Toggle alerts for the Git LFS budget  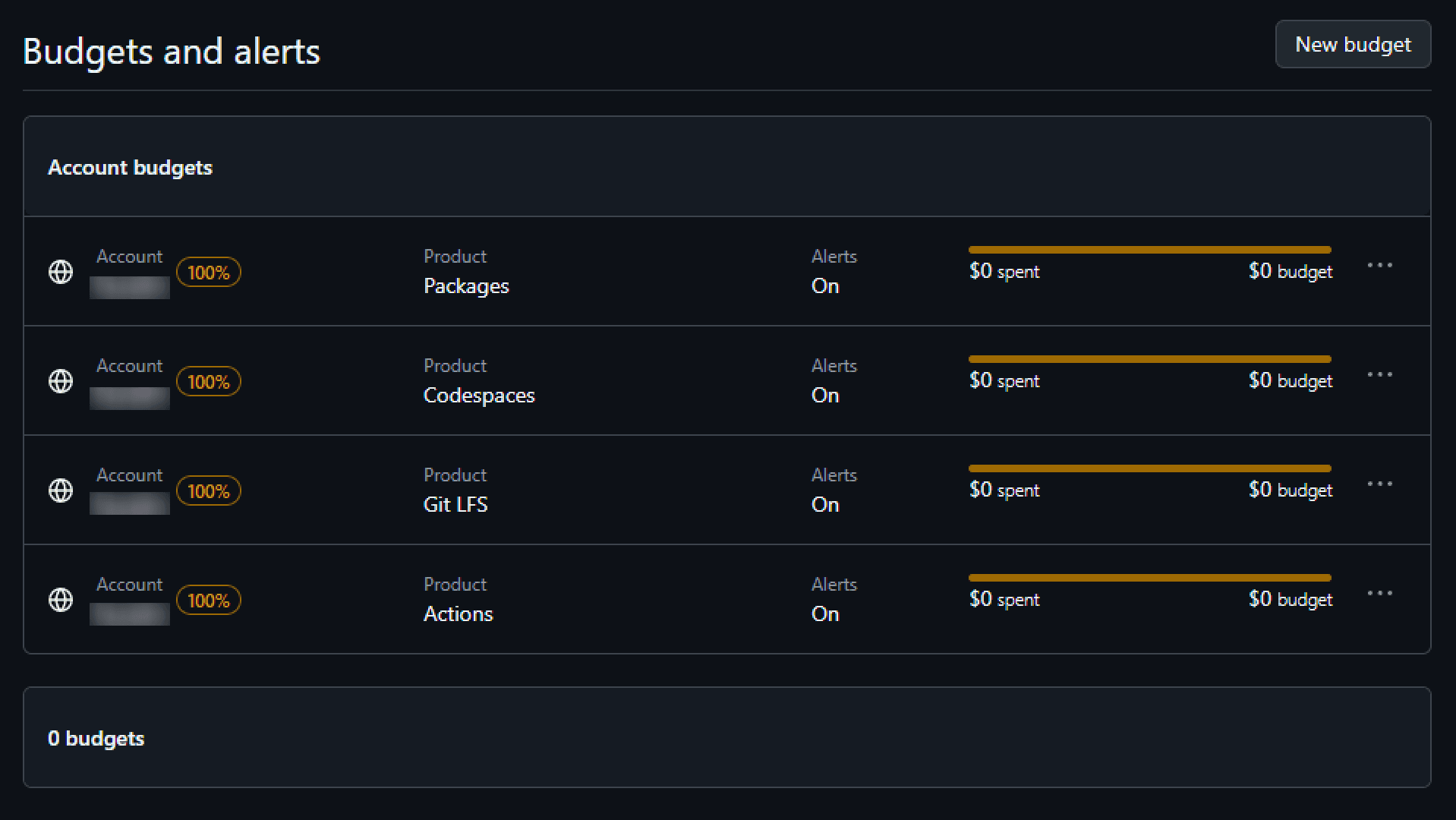pyautogui.click(x=824, y=503)
